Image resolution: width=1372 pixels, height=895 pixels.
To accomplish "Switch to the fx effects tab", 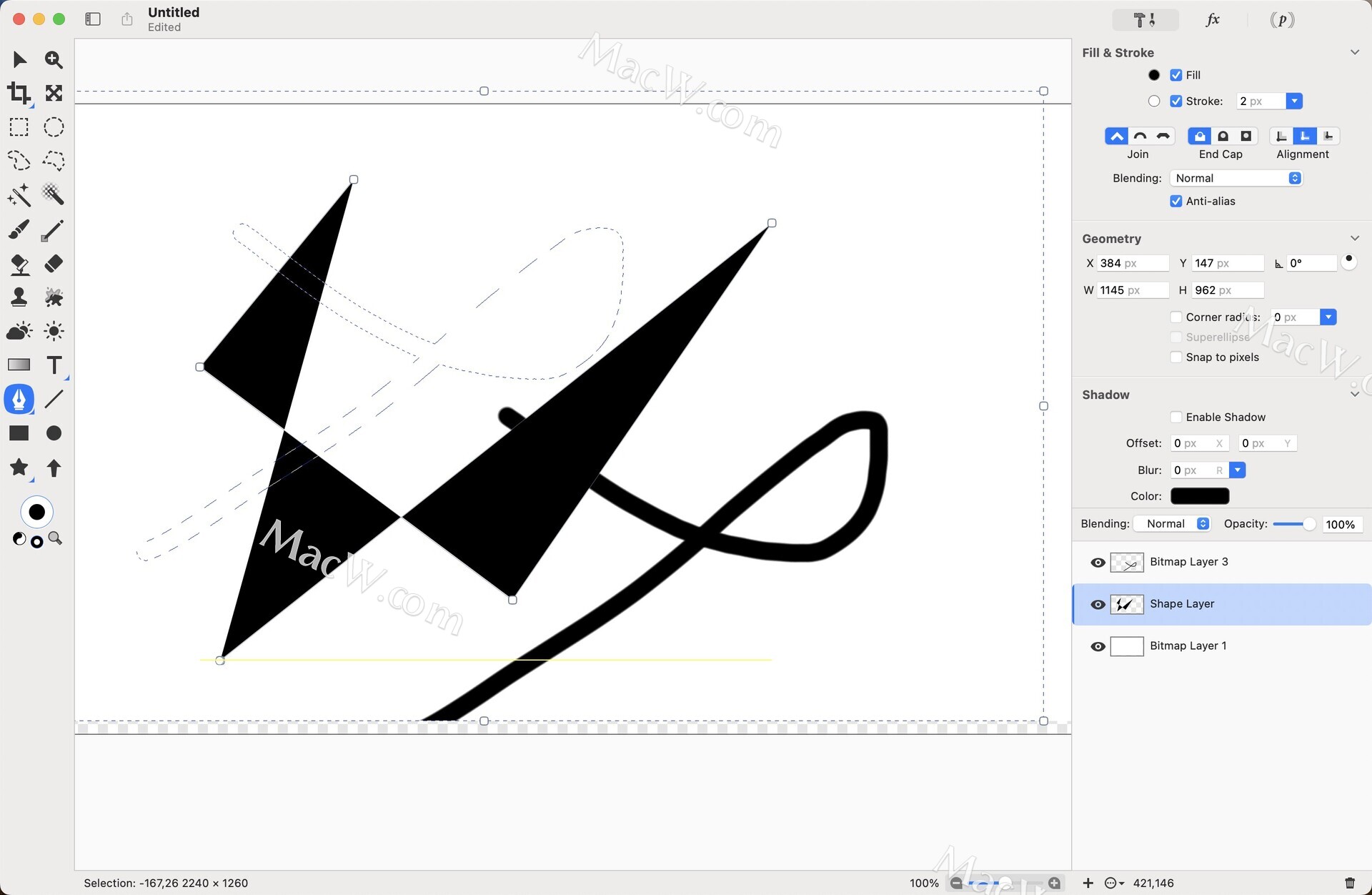I will tap(1213, 20).
